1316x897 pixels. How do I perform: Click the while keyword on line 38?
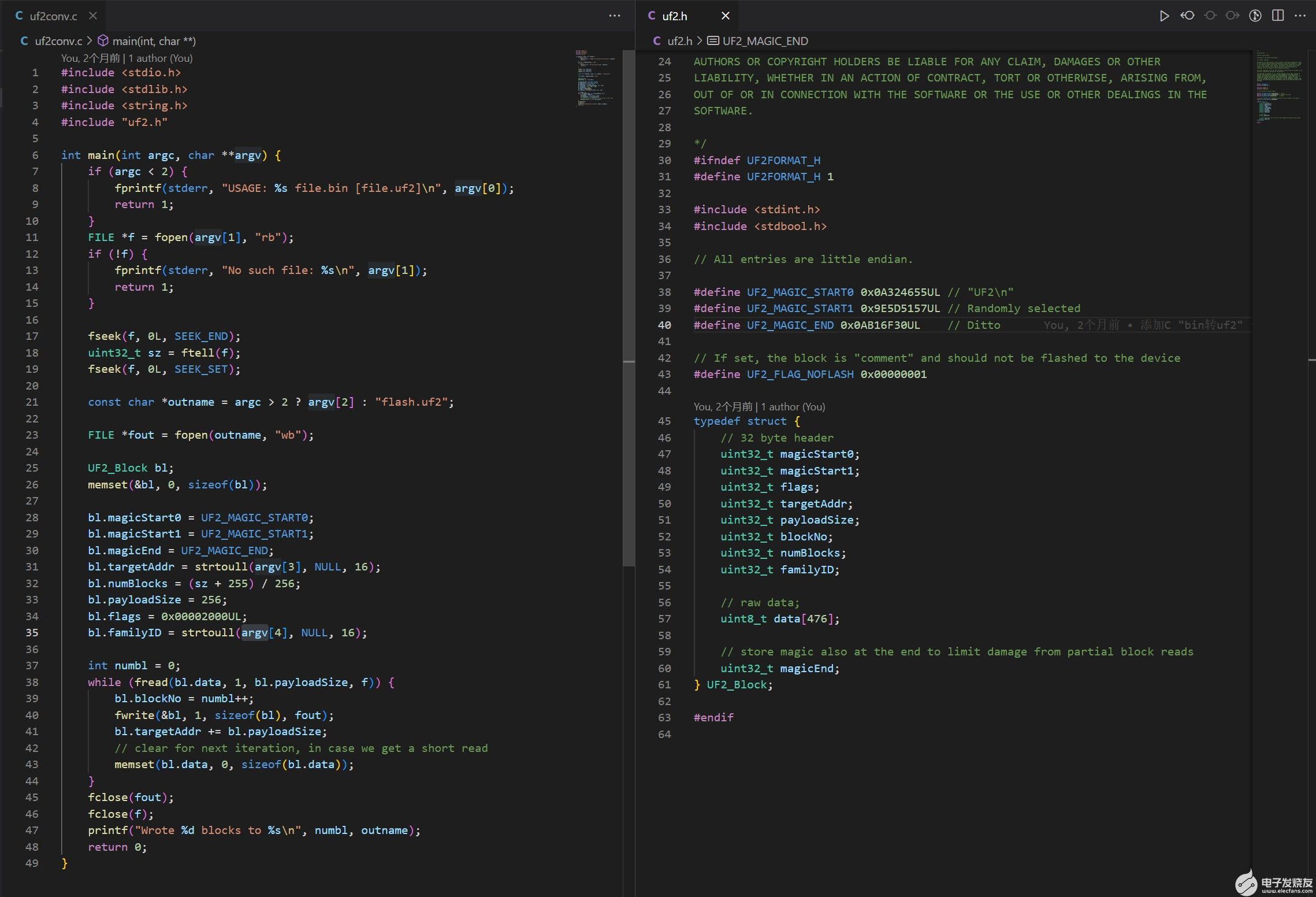pos(105,682)
